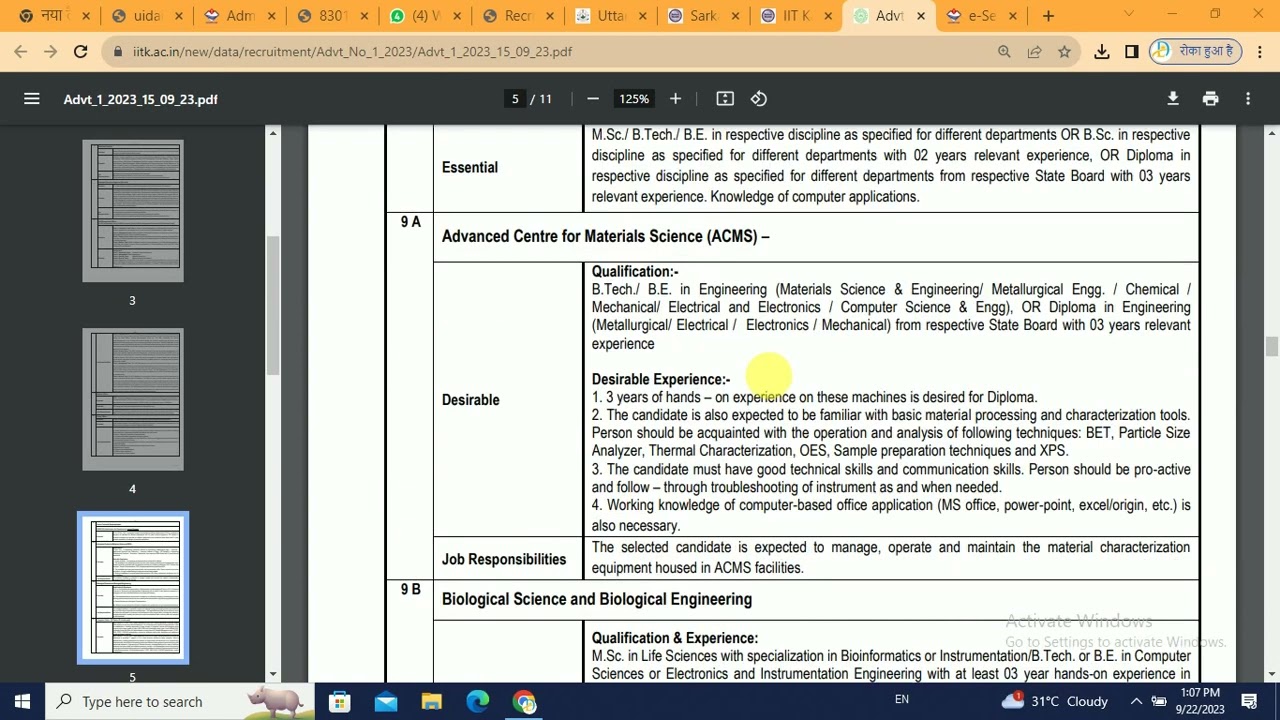View site information lock icon
Image resolution: width=1280 pixels, height=720 pixels.
[x=119, y=52]
